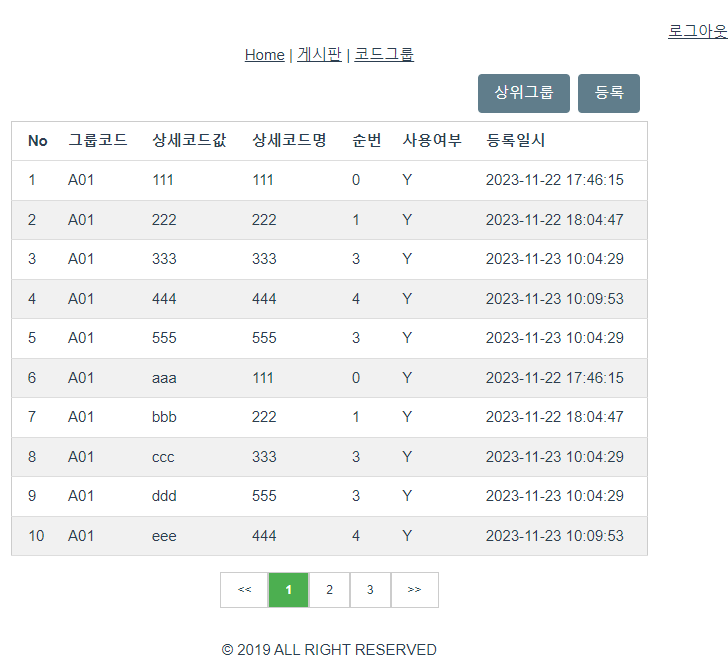Click the usage flag Y in row 8

pos(407,457)
